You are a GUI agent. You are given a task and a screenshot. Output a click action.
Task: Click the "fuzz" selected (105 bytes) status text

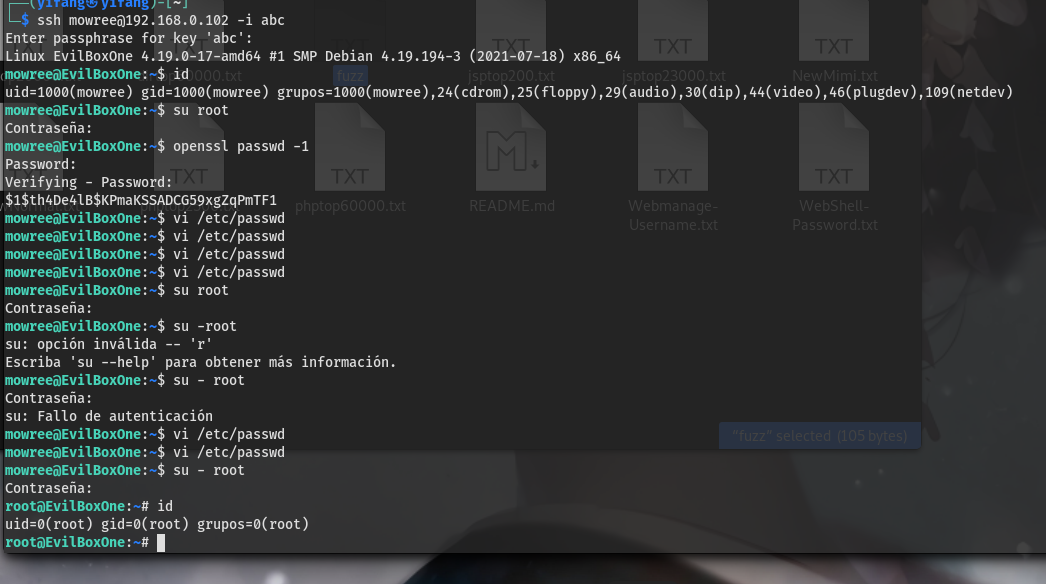point(819,436)
